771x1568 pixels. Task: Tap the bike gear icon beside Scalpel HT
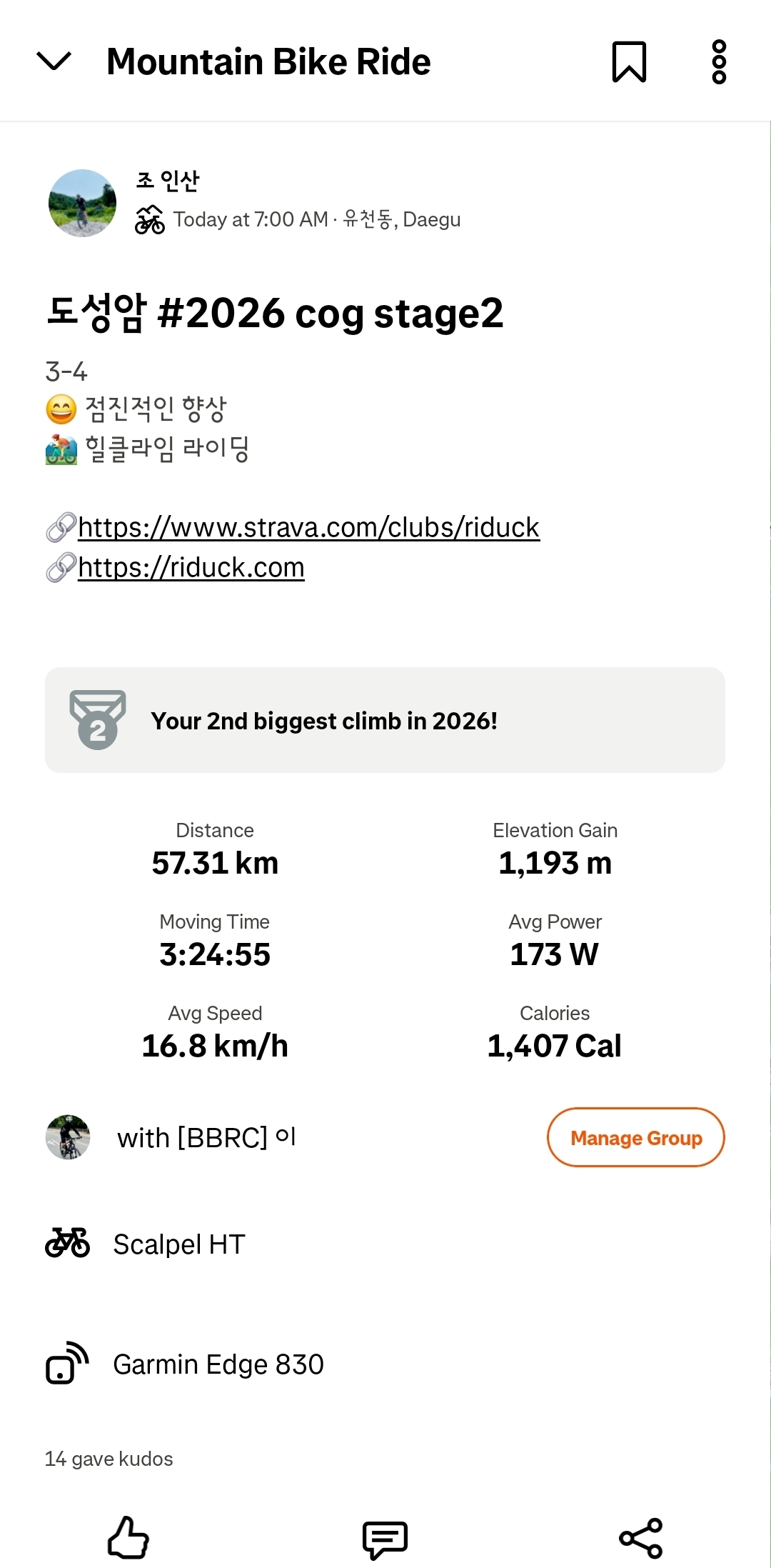click(x=68, y=1243)
